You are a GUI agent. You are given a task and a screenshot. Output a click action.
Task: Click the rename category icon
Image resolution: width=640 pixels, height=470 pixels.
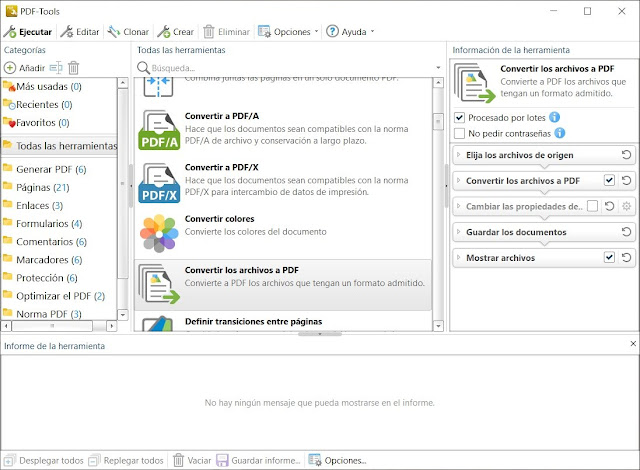coord(56,68)
